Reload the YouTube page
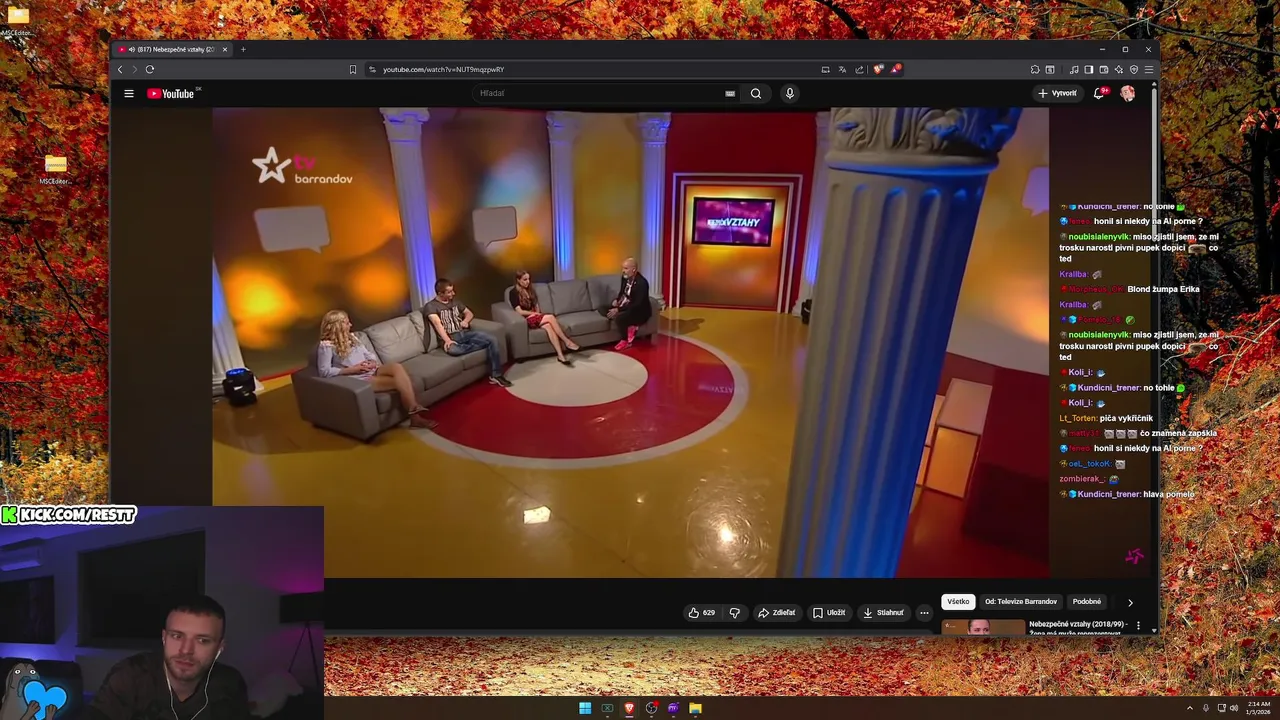1280x720 pixels. point(150,69)
